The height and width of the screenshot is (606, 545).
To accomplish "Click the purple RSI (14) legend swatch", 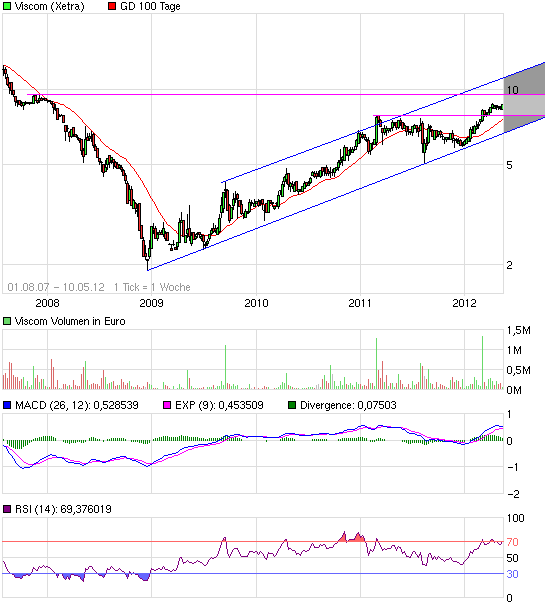I will (x=7, y=509).
